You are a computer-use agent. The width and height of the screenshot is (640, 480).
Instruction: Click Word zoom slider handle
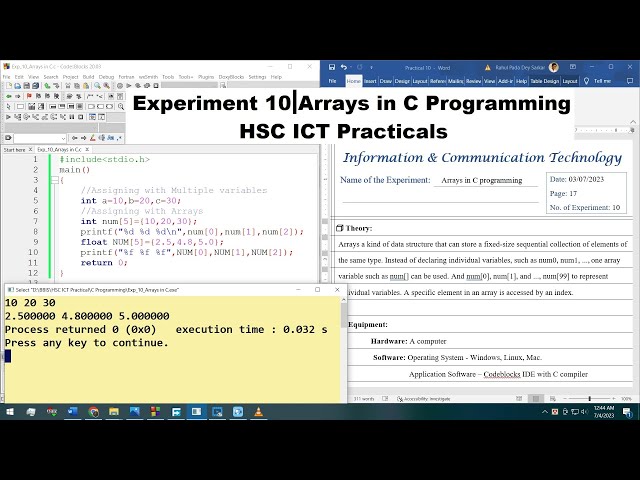(589, 398)
